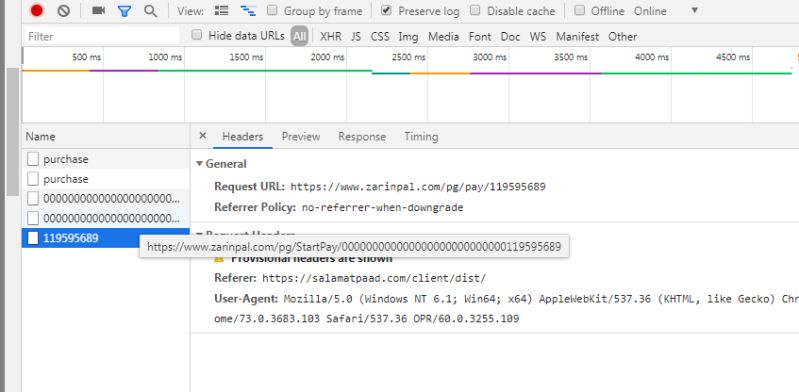Viewport: 799px width, 392px height.
Task: Filter requests by Img
Action: click(x=408, y=37)
